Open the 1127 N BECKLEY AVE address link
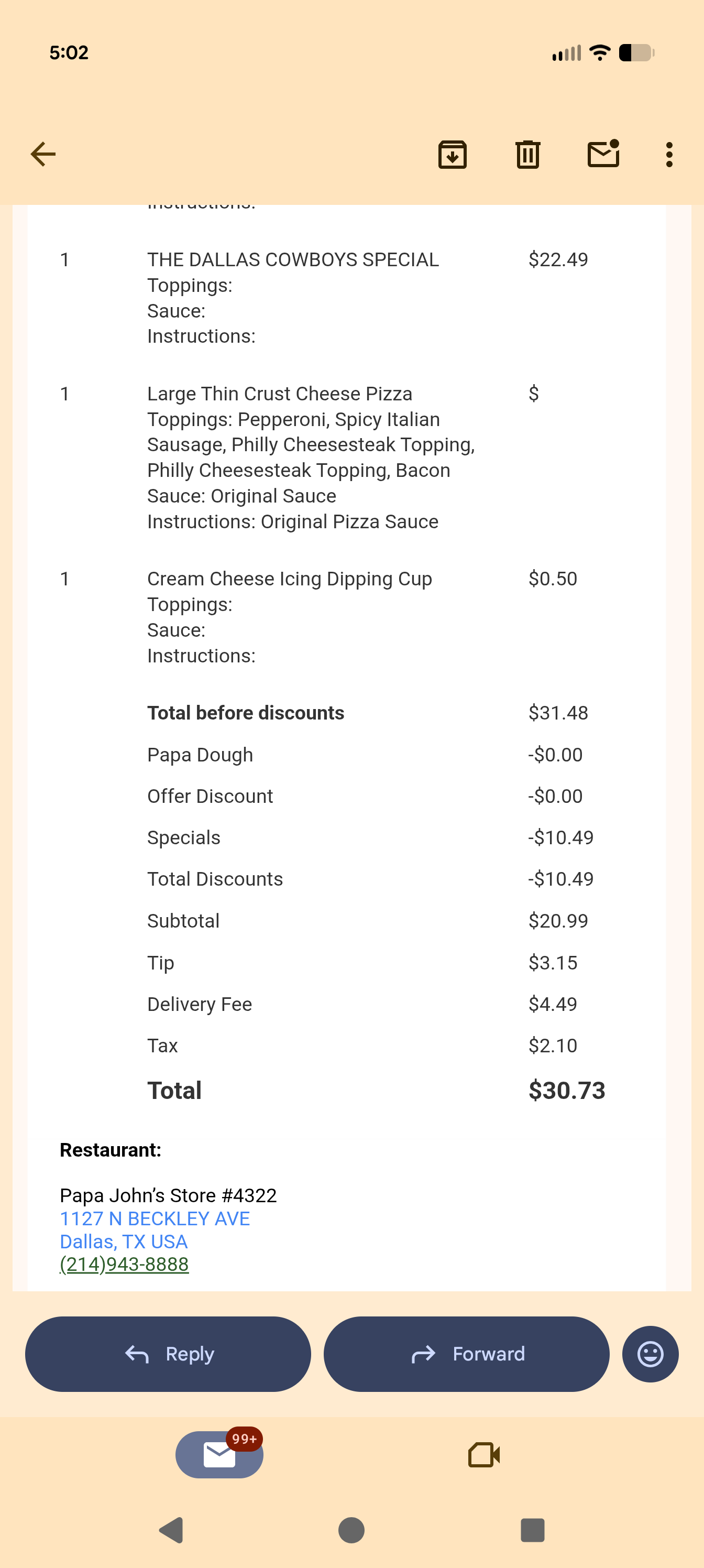Viewport: 704px width, 1568px height. click(x=155, y=1218)
